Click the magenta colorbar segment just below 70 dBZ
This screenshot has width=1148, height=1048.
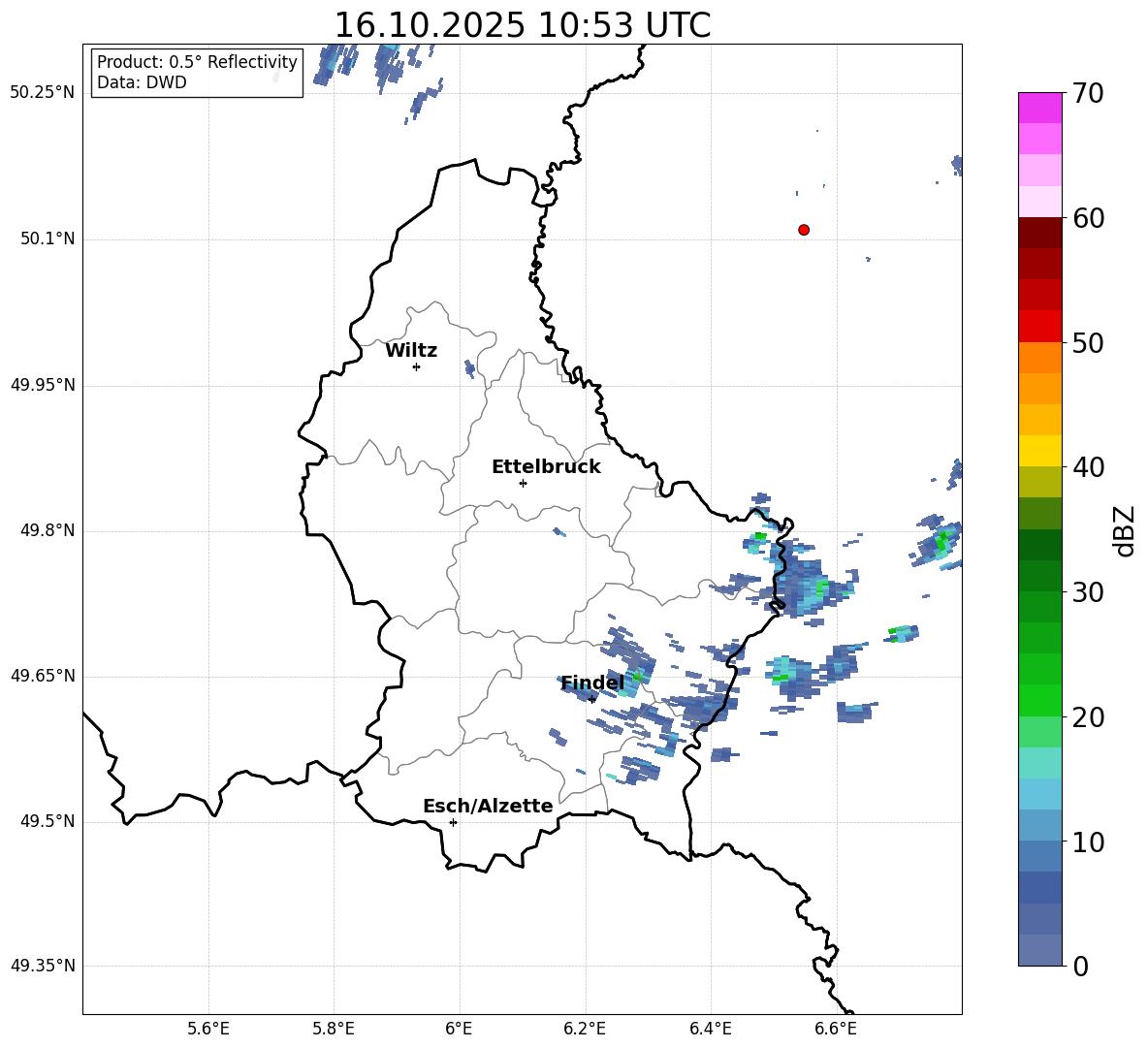pyautogui.click(x=1039, y=109)
